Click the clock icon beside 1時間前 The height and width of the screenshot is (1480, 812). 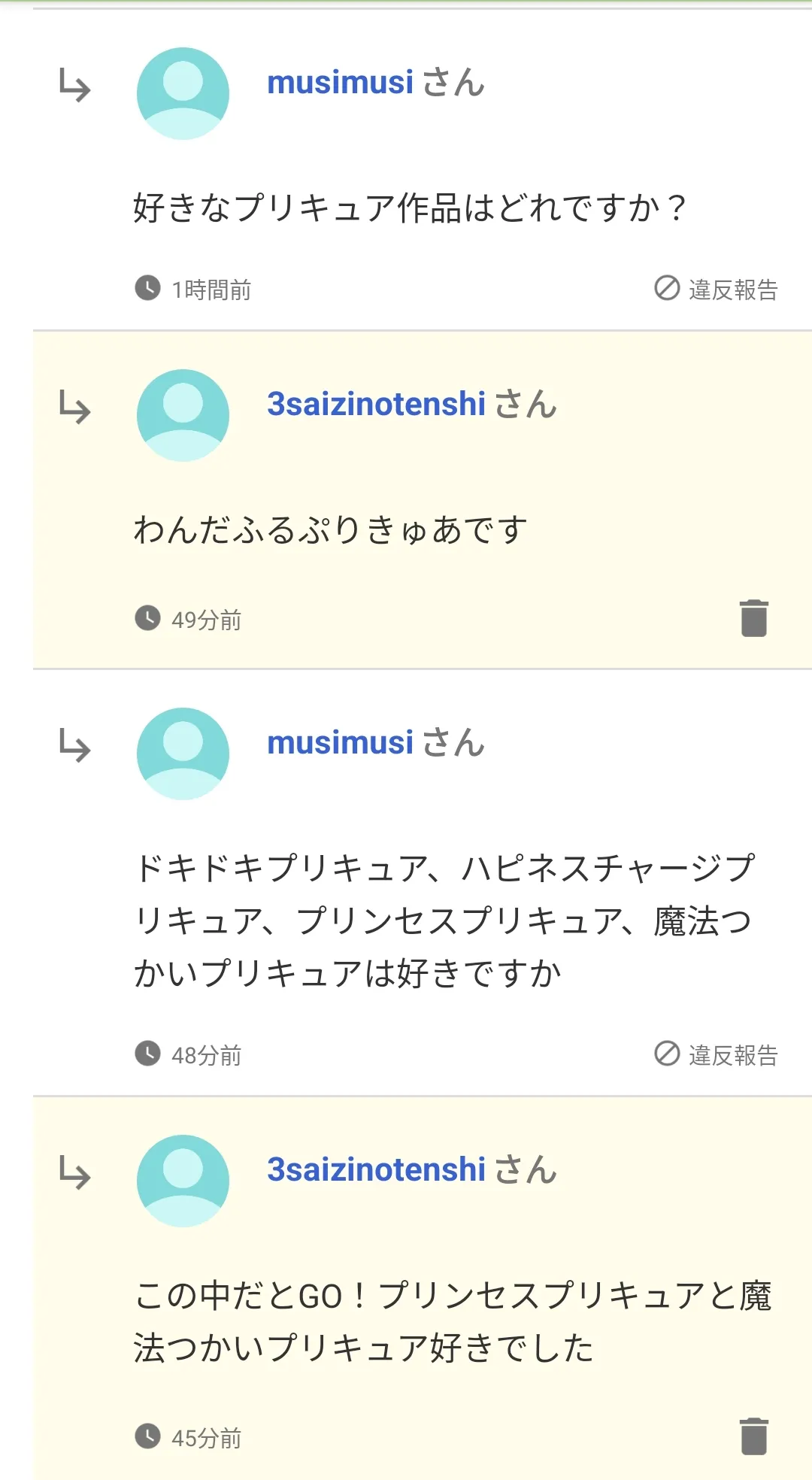click(x=147, y=287)
